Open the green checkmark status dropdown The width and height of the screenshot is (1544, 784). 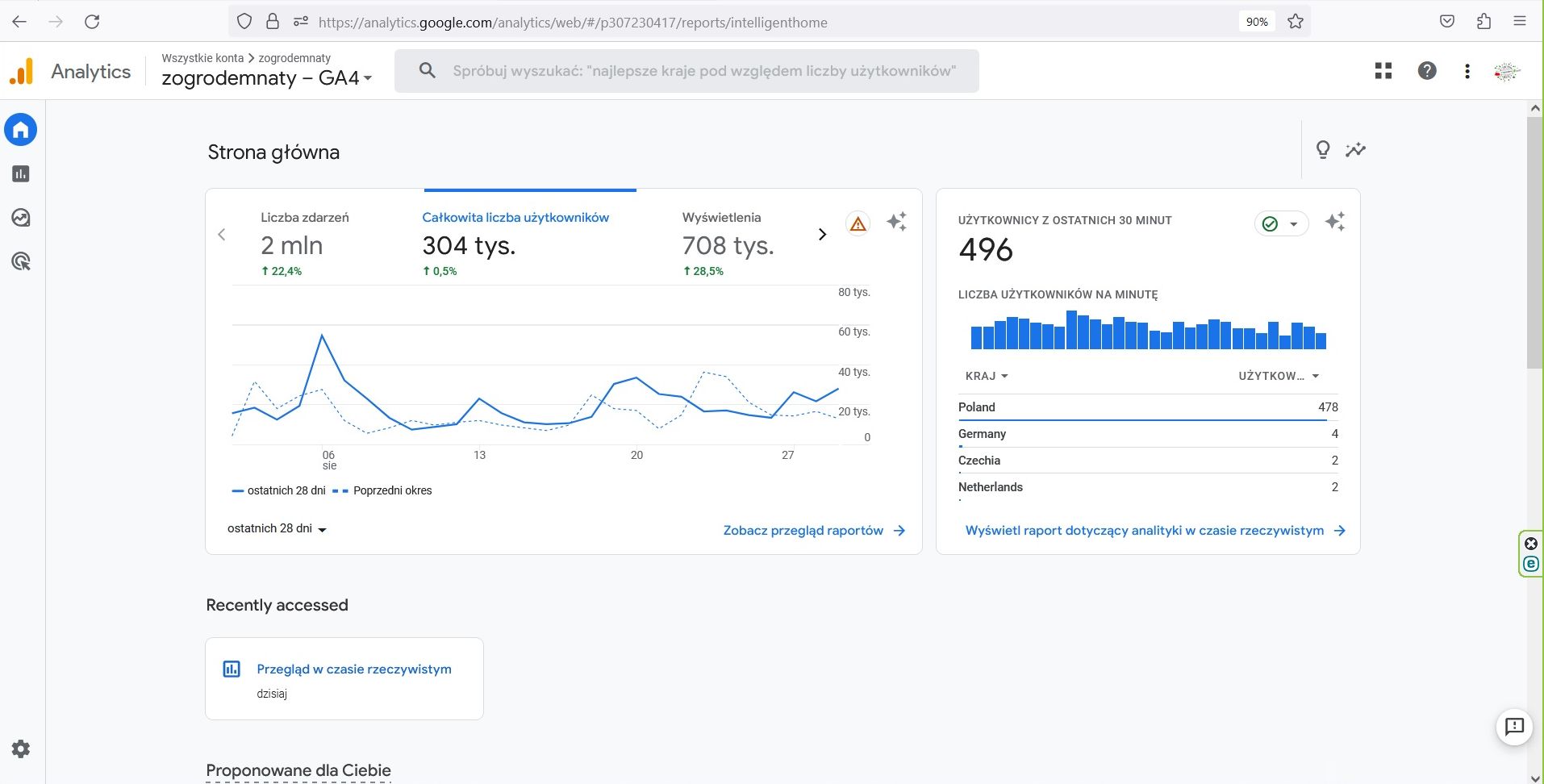coord(1281,223)
